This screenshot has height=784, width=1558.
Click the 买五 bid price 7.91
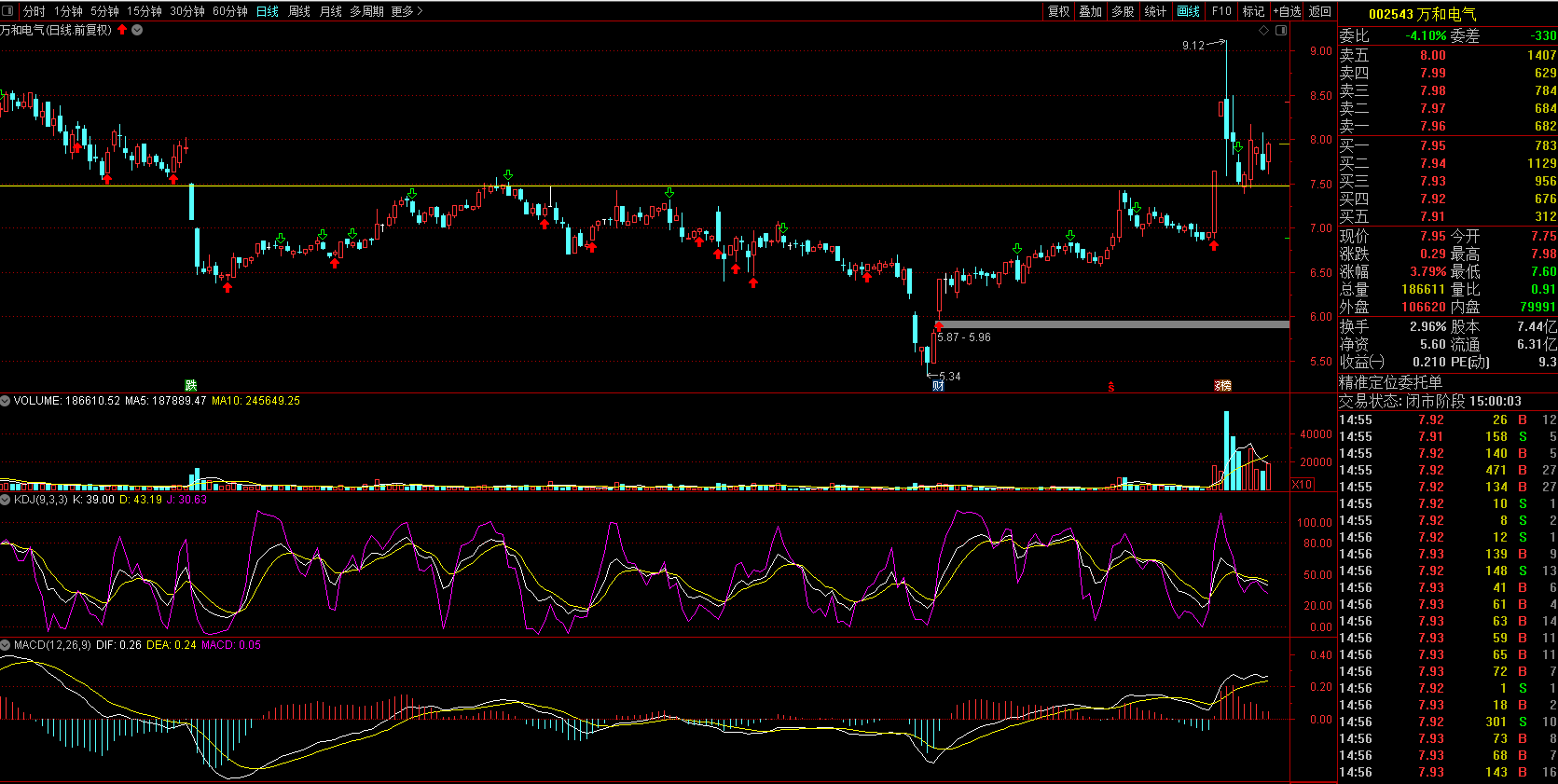click(1432, 216)
